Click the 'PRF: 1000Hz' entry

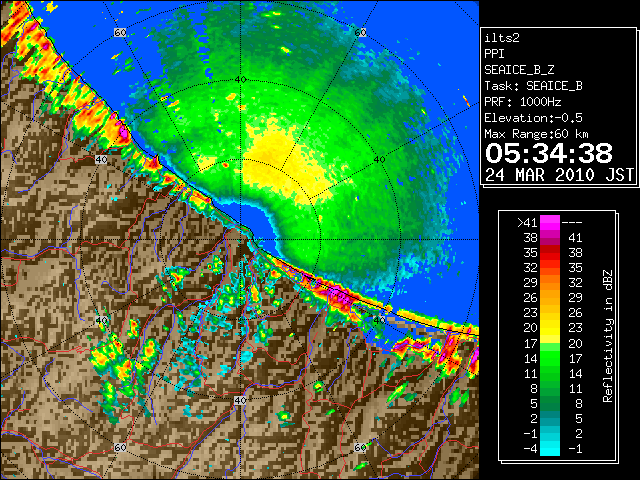(x=522, y=102)
